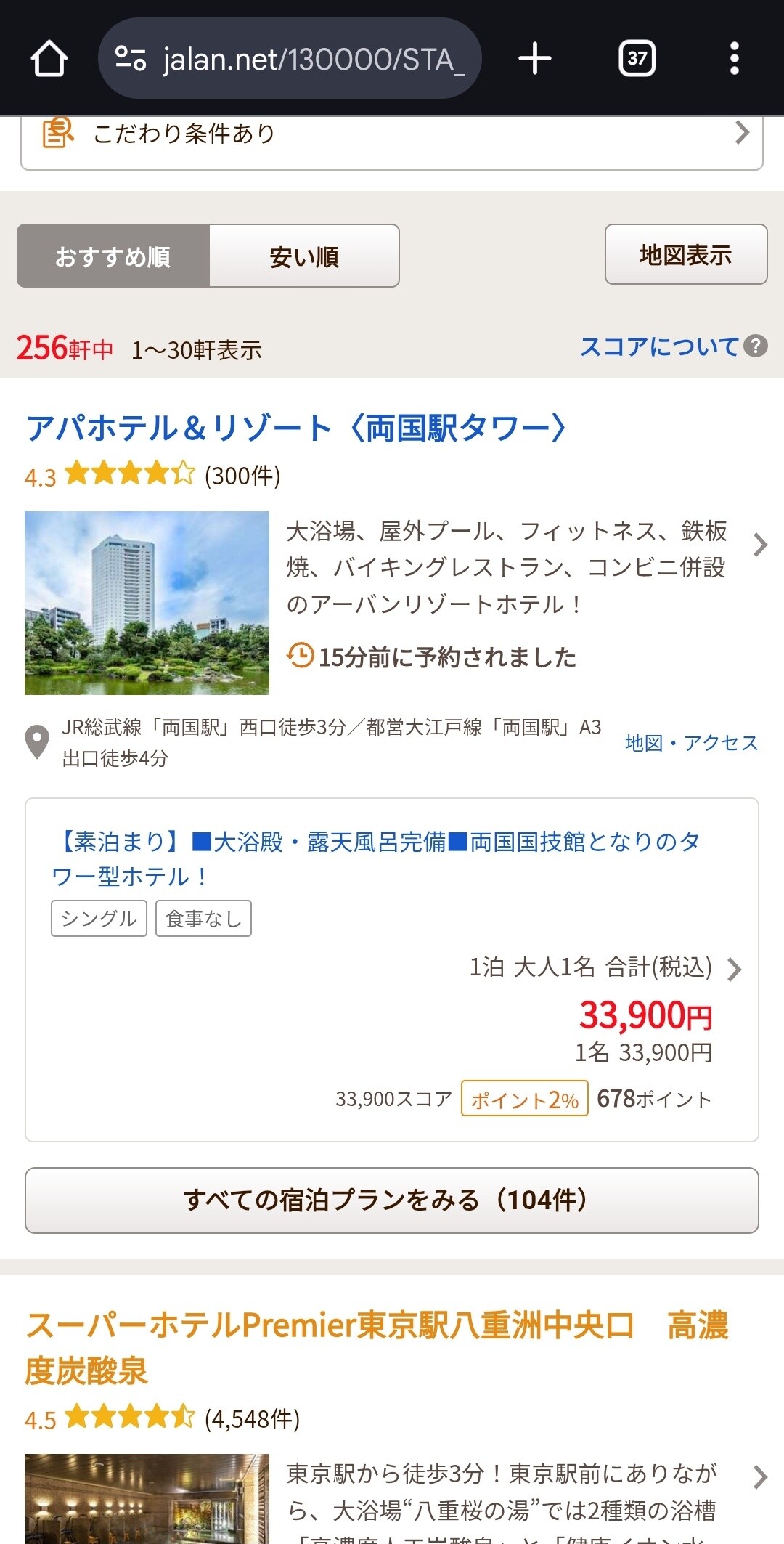Open browser three-dot overflow menu
The image size is (784, 1544).
pyautogui.click(x=735, y=58)
